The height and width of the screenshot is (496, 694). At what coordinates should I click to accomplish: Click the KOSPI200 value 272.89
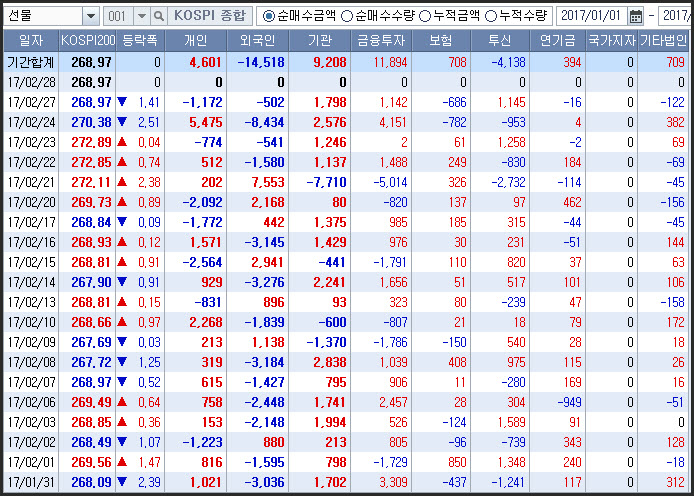[91, 142]
